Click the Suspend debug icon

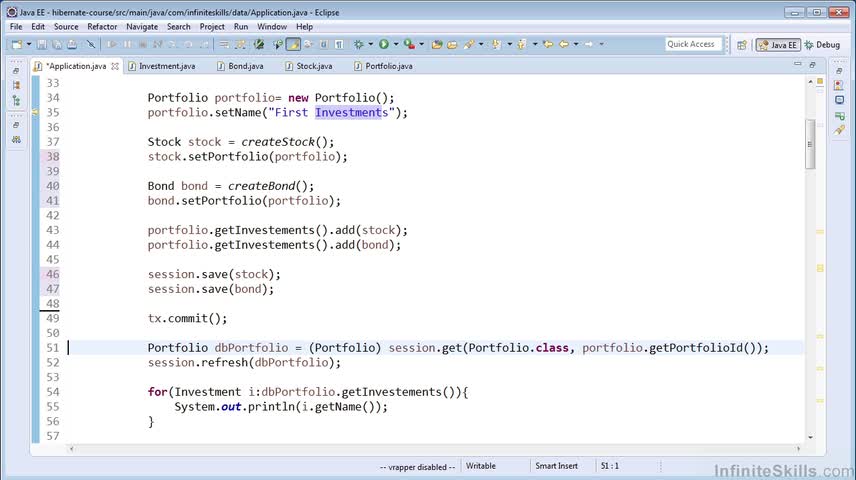pos(127,44)
